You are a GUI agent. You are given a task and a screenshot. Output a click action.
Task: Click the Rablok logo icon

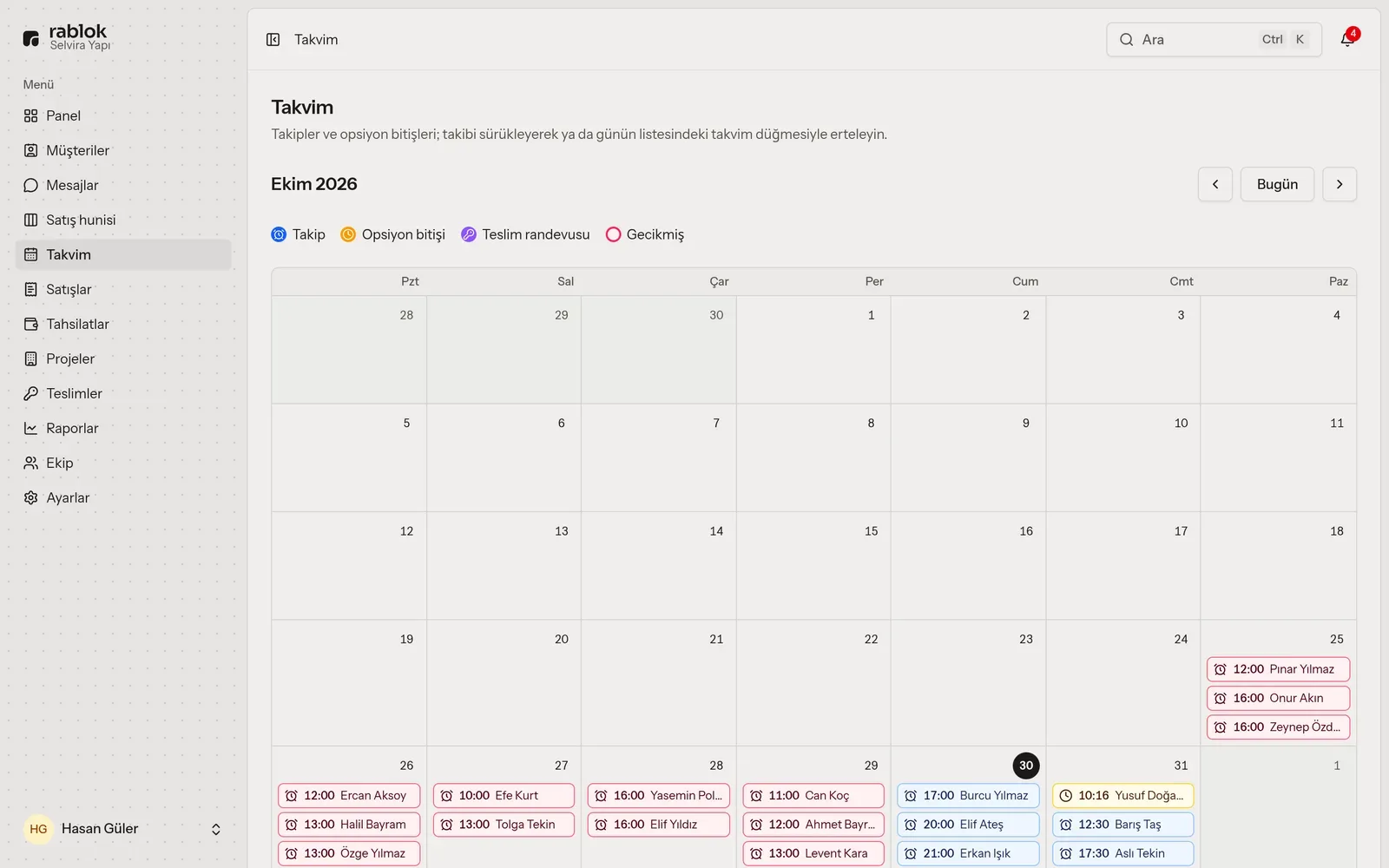31,38
